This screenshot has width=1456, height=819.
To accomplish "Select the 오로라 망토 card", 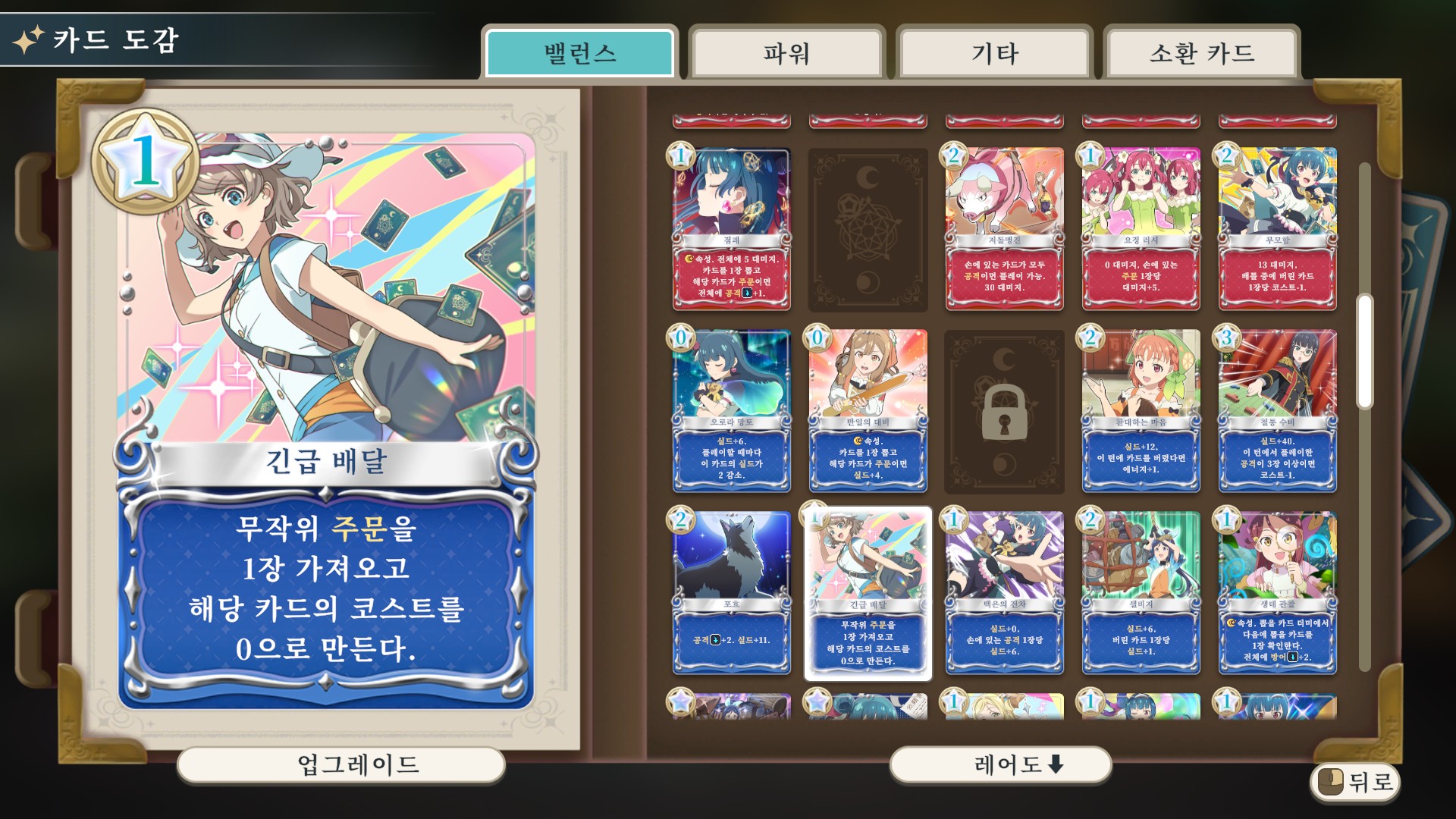I will pyautogui.click(x=732, y=411).
